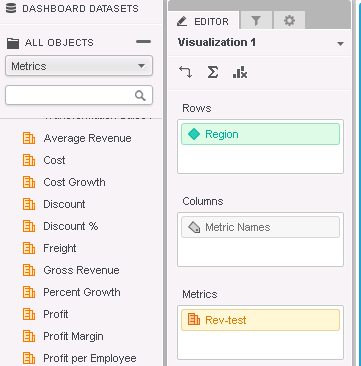Click the Cost metric icon
Screen dimensions: 361x366
pos(29,160)
